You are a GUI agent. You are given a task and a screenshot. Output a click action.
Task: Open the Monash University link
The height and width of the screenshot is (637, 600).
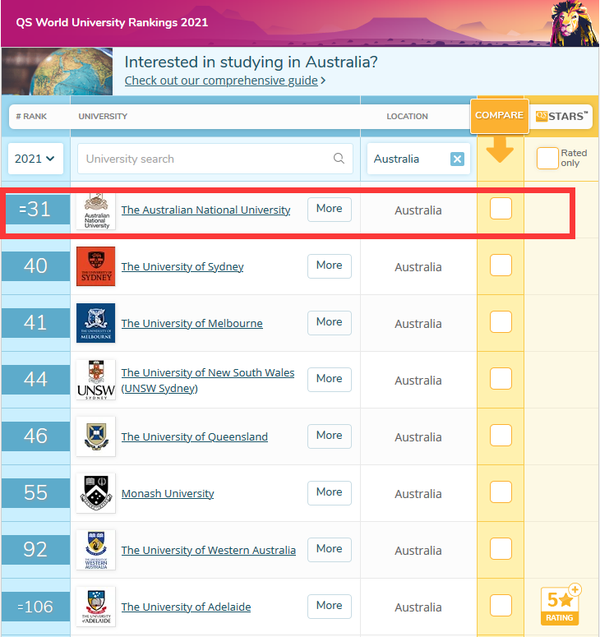[167, 494]
